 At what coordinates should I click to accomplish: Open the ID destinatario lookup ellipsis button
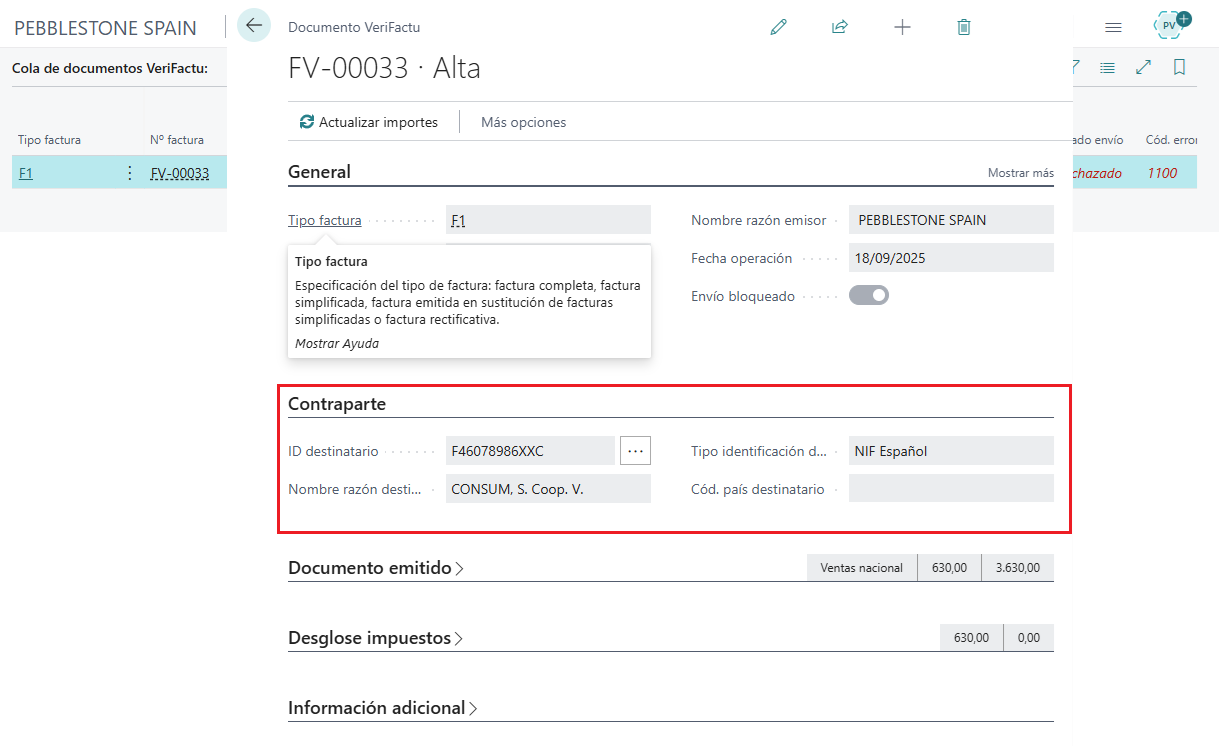click(635, 451)
